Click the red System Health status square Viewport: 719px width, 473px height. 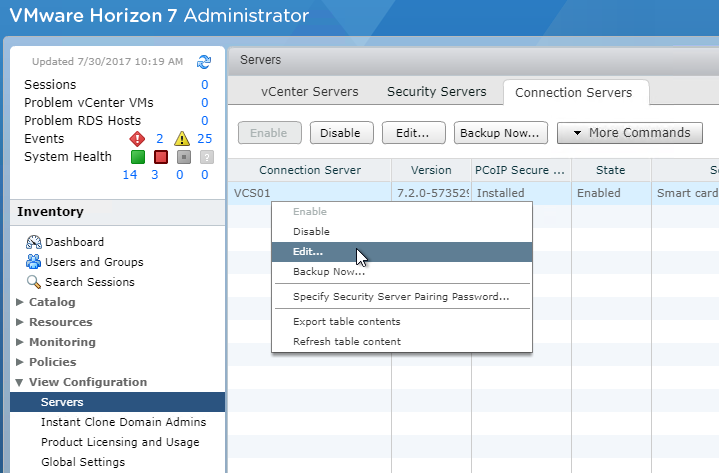(161, 157)
